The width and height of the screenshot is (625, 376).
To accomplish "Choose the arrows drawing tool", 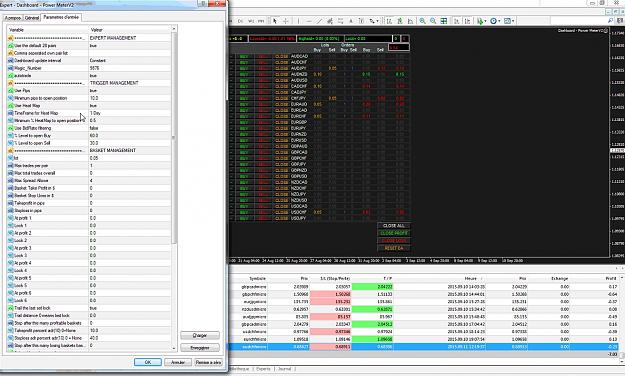I will pos(371,21).
